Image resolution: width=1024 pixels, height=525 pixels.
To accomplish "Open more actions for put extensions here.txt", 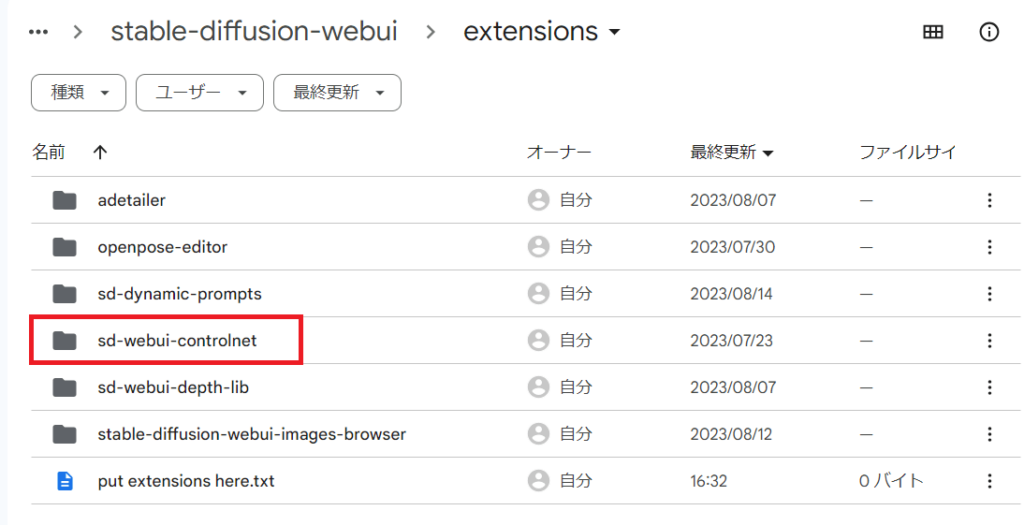I will tap(989, 481).
